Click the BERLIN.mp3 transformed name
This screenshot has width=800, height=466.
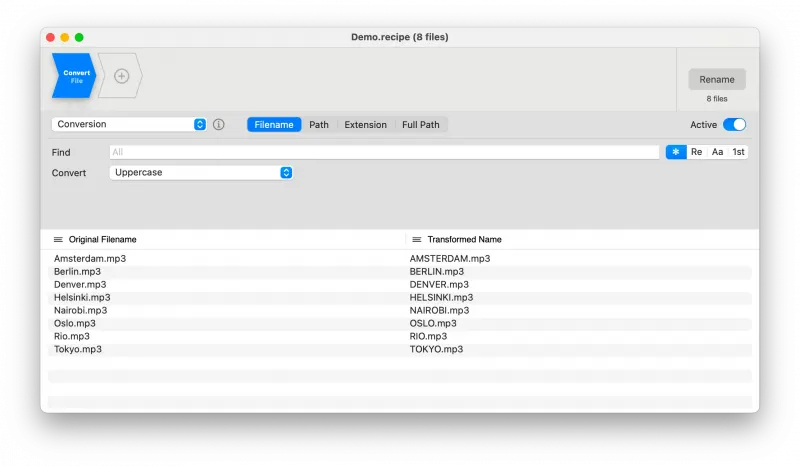(437, 272)
